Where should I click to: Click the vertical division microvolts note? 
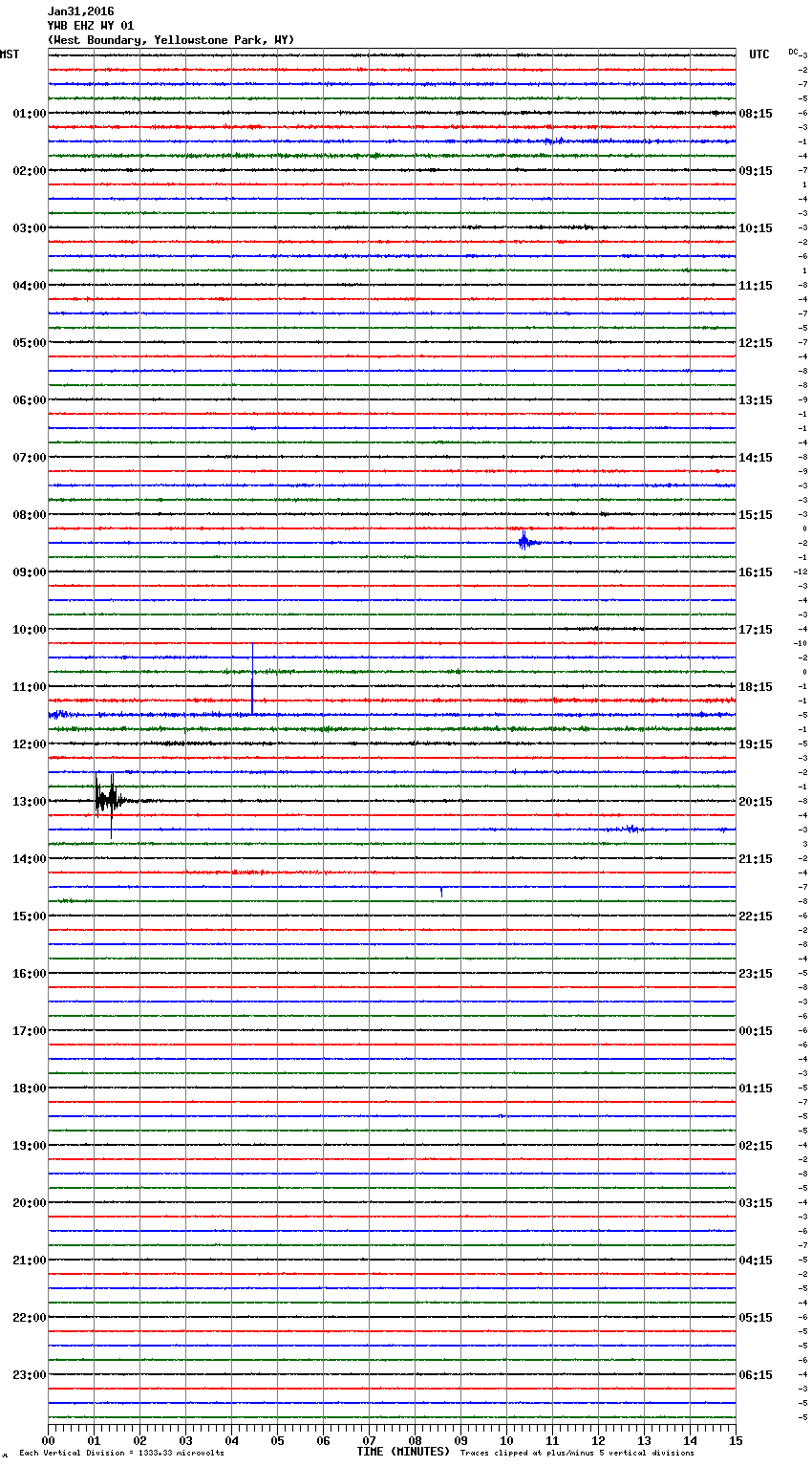click(121, 1454)
